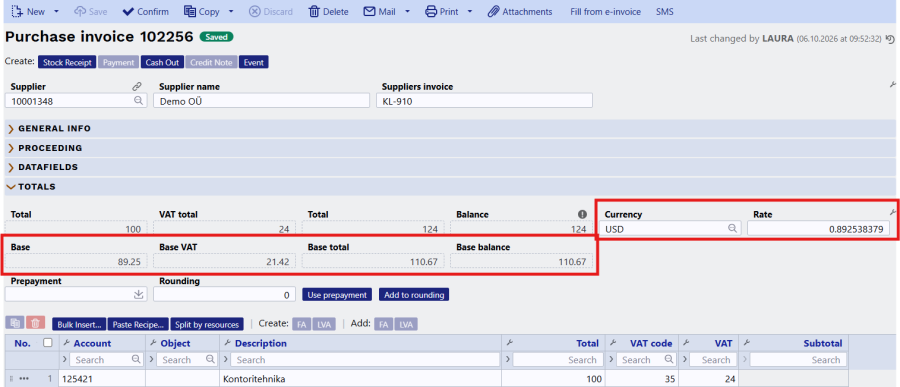Open the New dropdown arrow

(56, 11)
